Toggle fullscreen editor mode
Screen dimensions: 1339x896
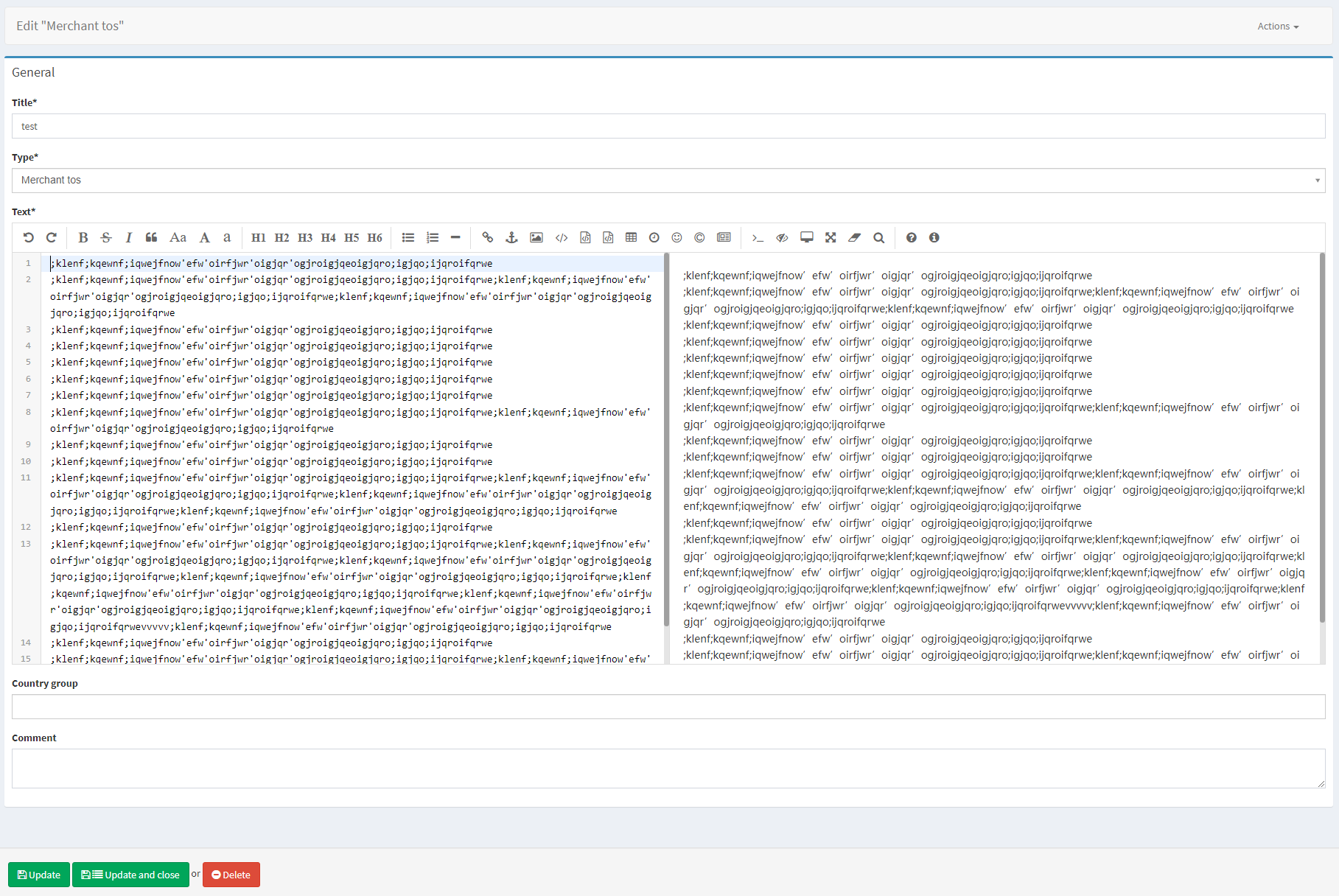pos(831,237)
